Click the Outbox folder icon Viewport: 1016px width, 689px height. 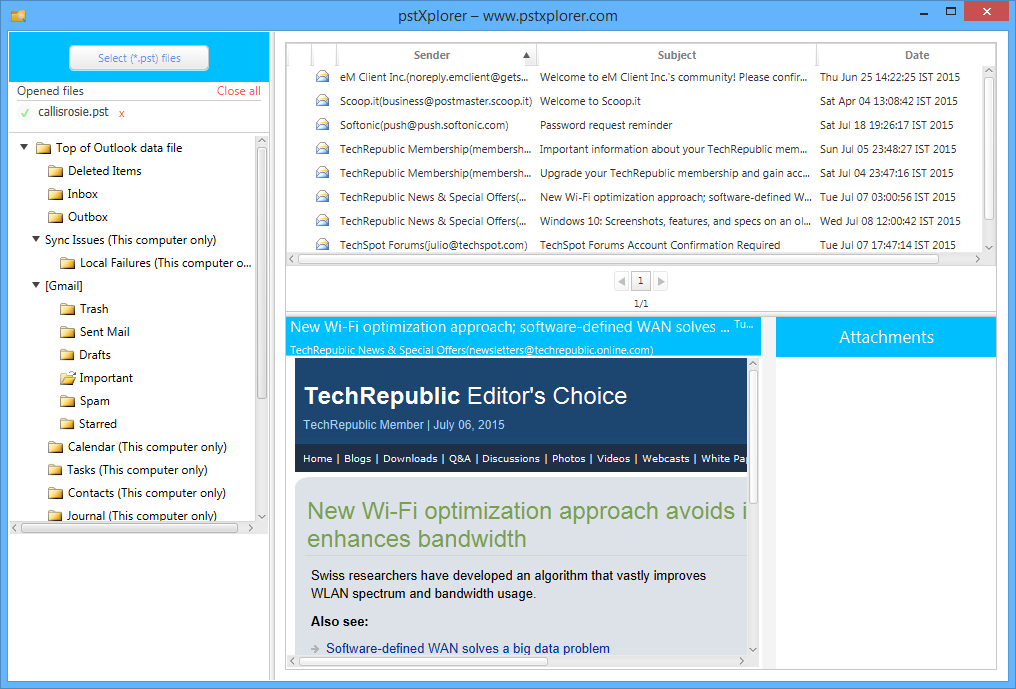(55, 217)
